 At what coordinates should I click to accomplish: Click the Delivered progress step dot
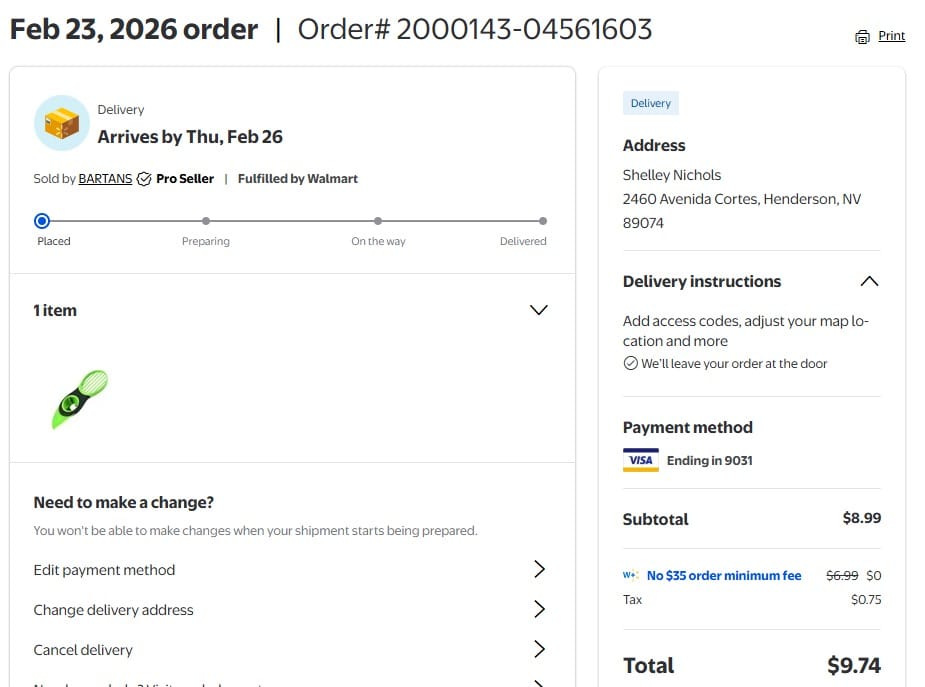coord(543,221)
